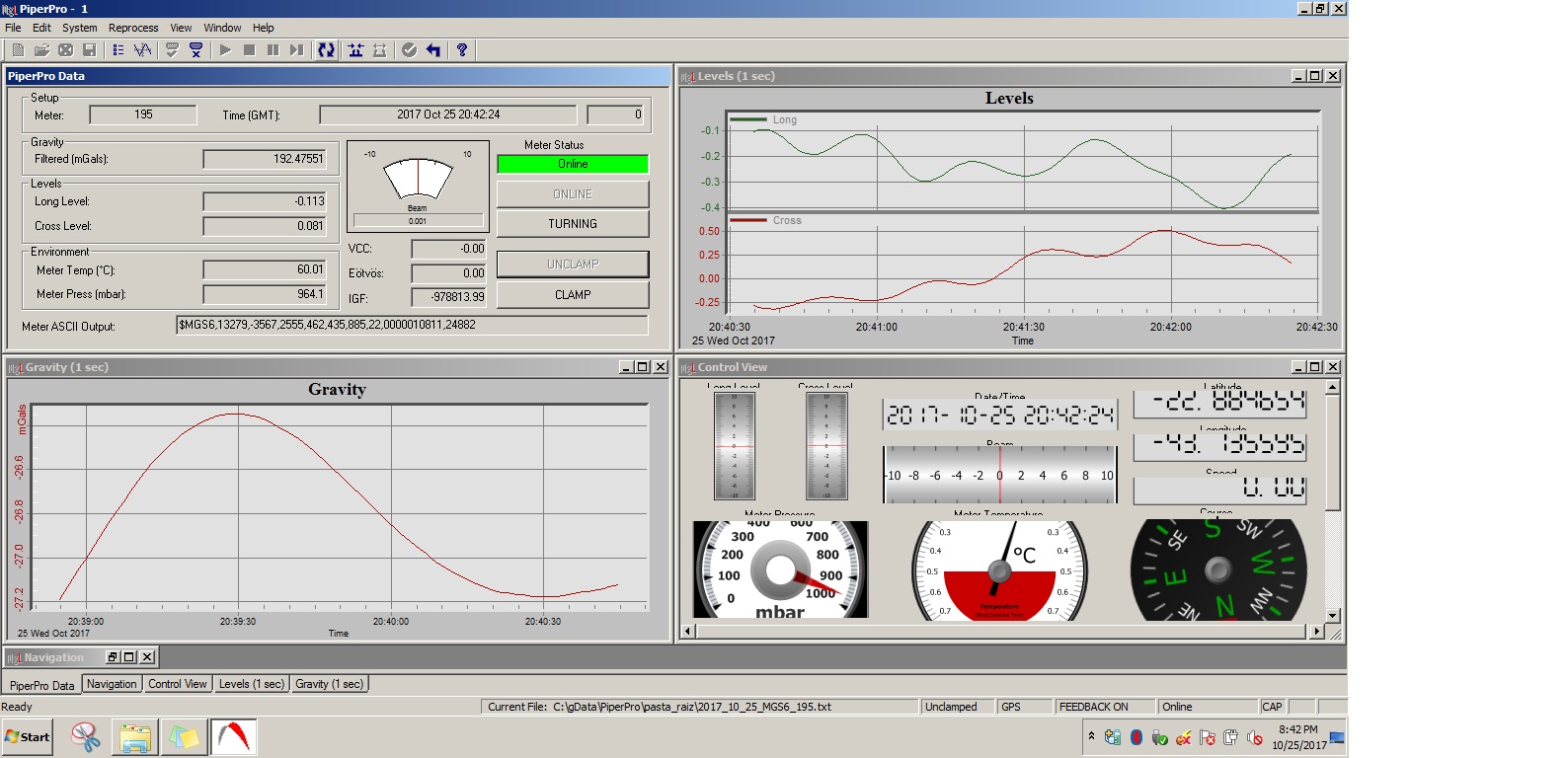The height and width of the screenshot is (758, 1568).
Task: Click the CLAMP button
Action: [573, 295]
